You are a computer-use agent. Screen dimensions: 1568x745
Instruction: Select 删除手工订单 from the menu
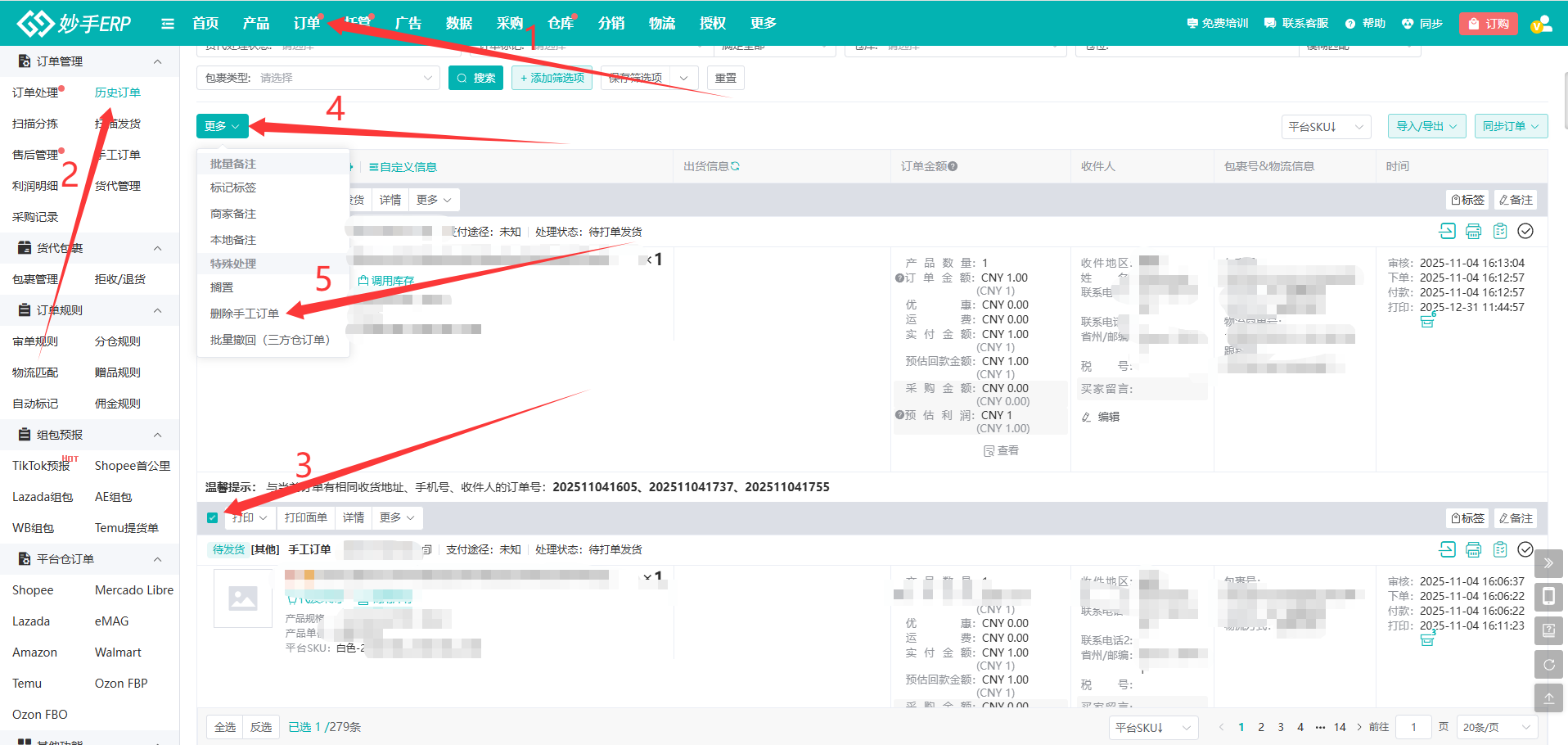coord(245,314)
